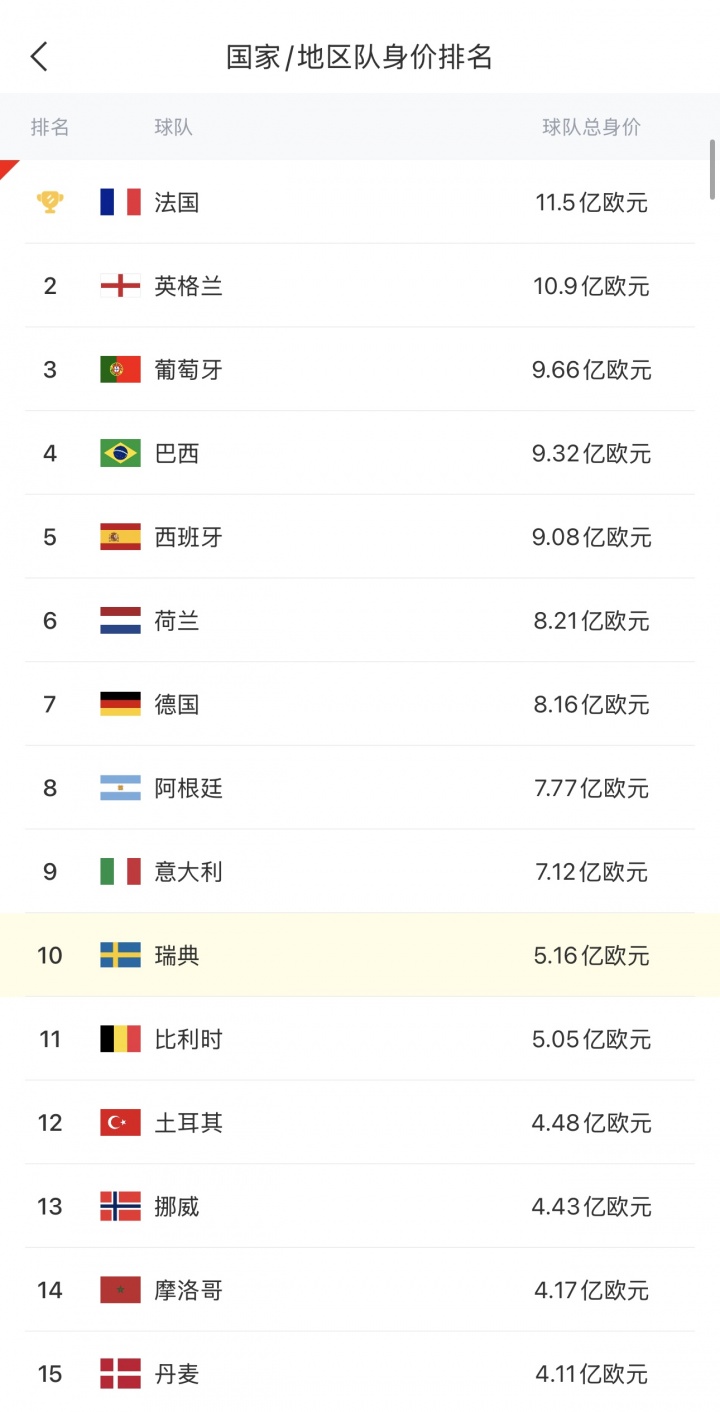Click the Spain flag icon
The image size is (720, 1412).
tap(120, 537)
